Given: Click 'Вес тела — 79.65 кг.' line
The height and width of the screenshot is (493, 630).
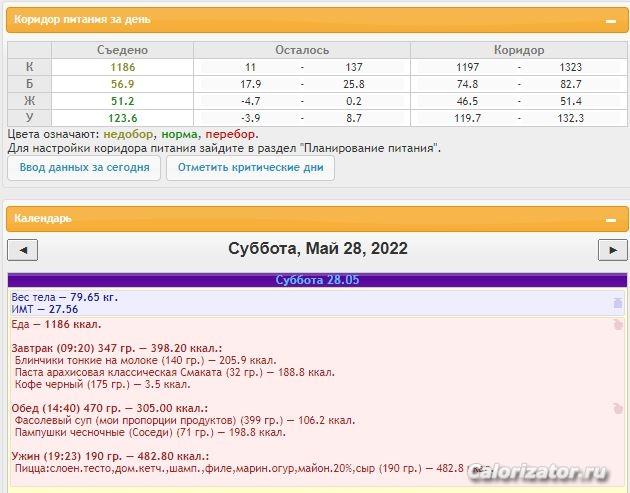Looking at the screenshot, I should tap(65, 297).
